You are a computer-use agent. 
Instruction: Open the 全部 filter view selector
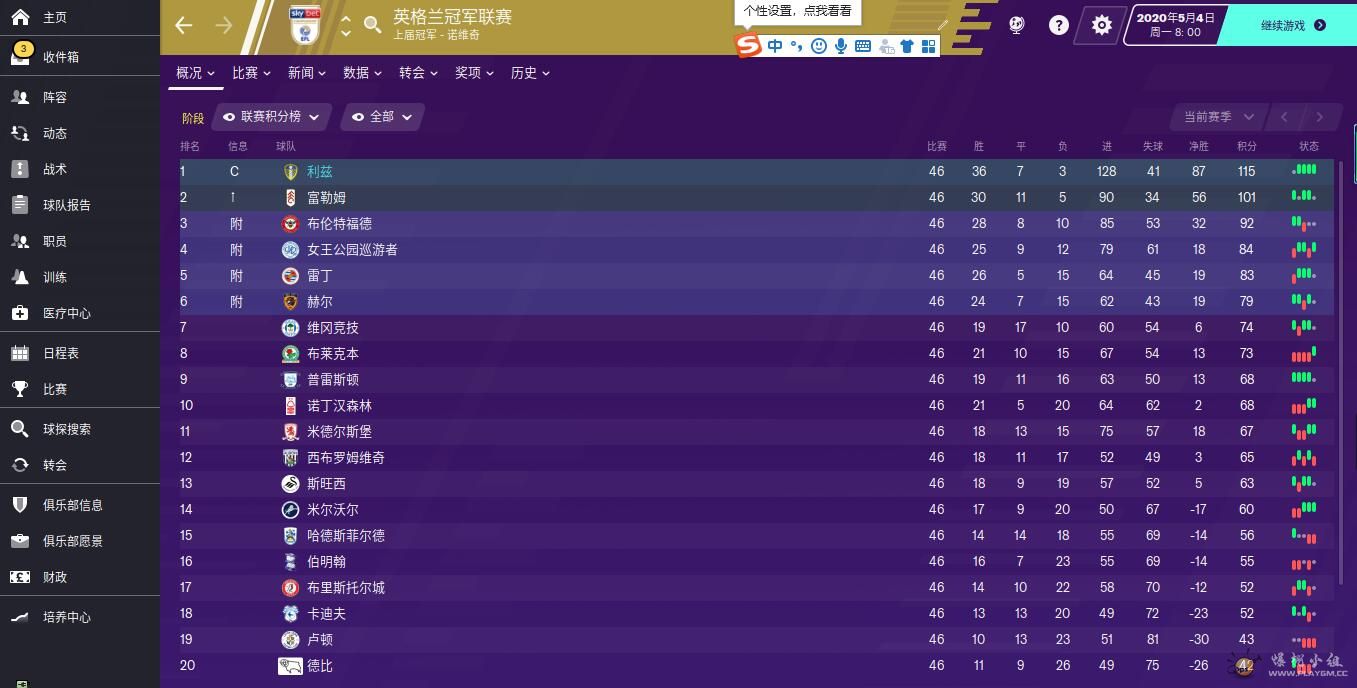click(382, 117)
